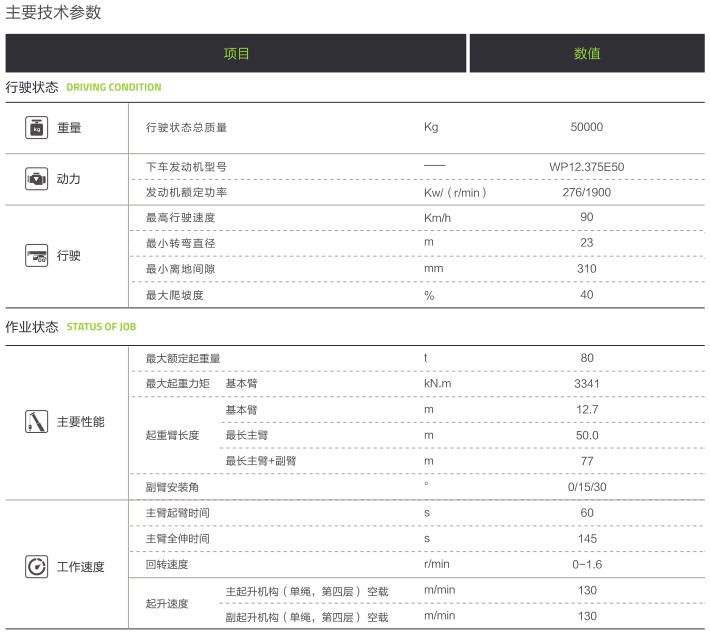Click the 工作速度 category label
710x640 pixels.
click(81, 567)
